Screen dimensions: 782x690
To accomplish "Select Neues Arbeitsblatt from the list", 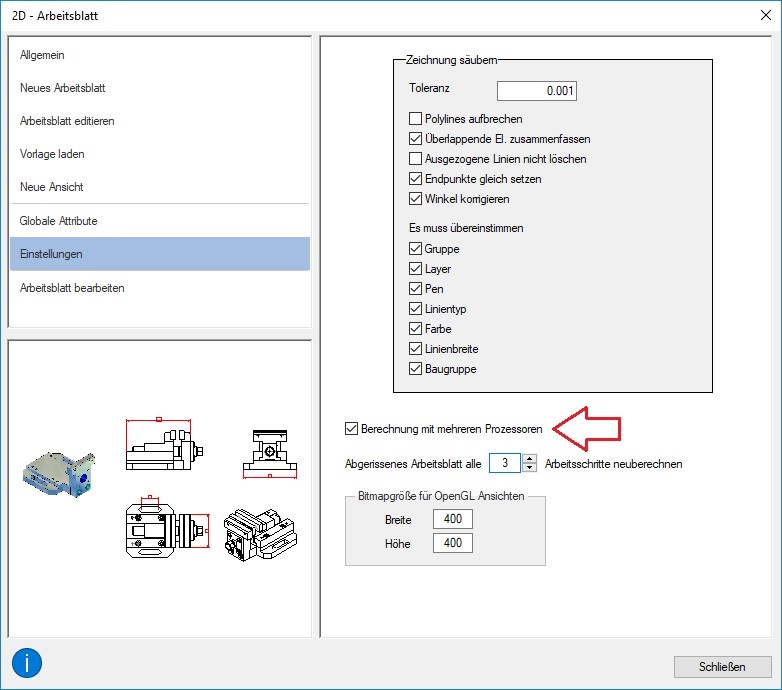I will [62, 88].
